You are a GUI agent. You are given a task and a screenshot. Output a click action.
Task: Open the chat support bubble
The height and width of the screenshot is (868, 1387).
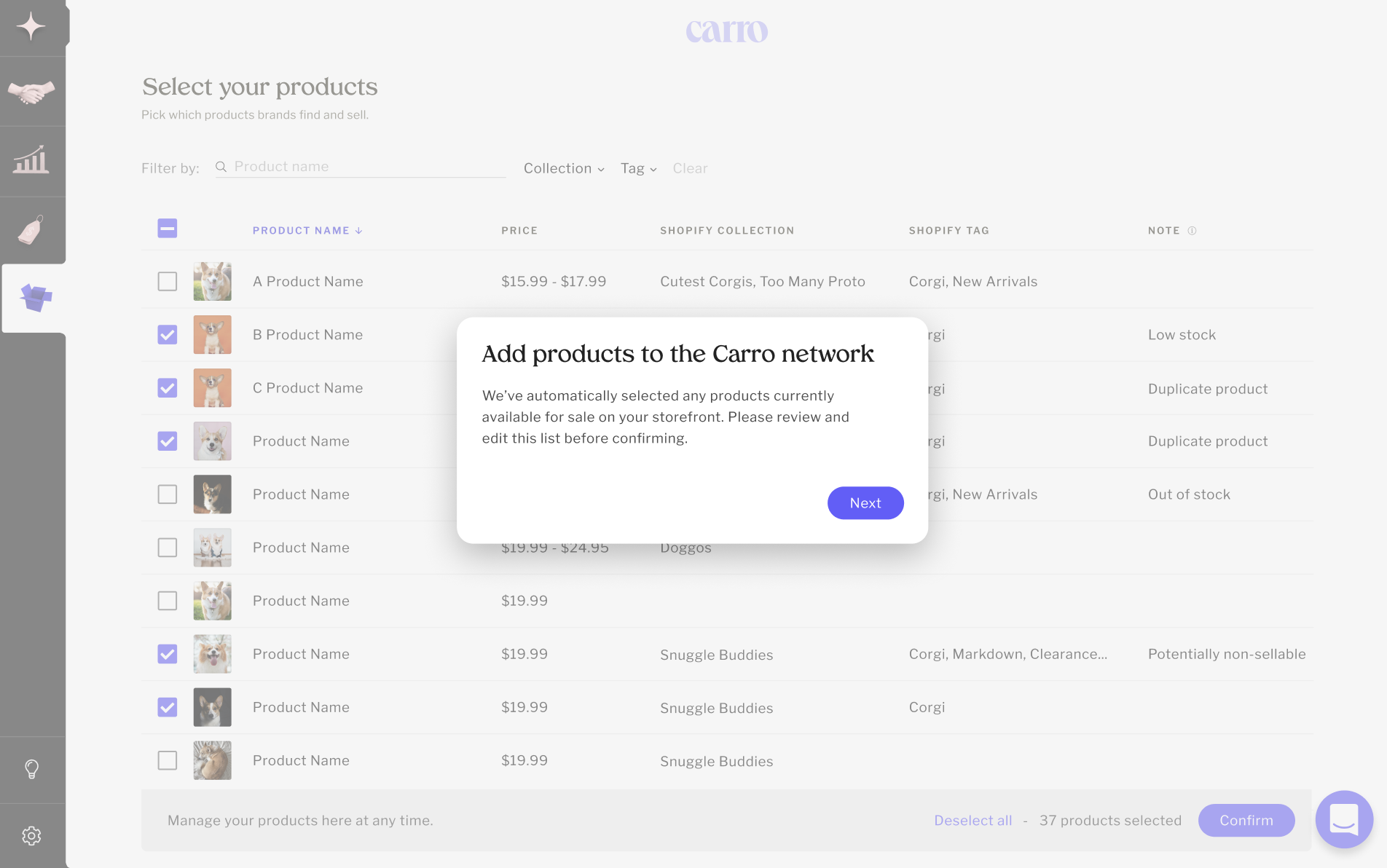[x=1344, y=819]
